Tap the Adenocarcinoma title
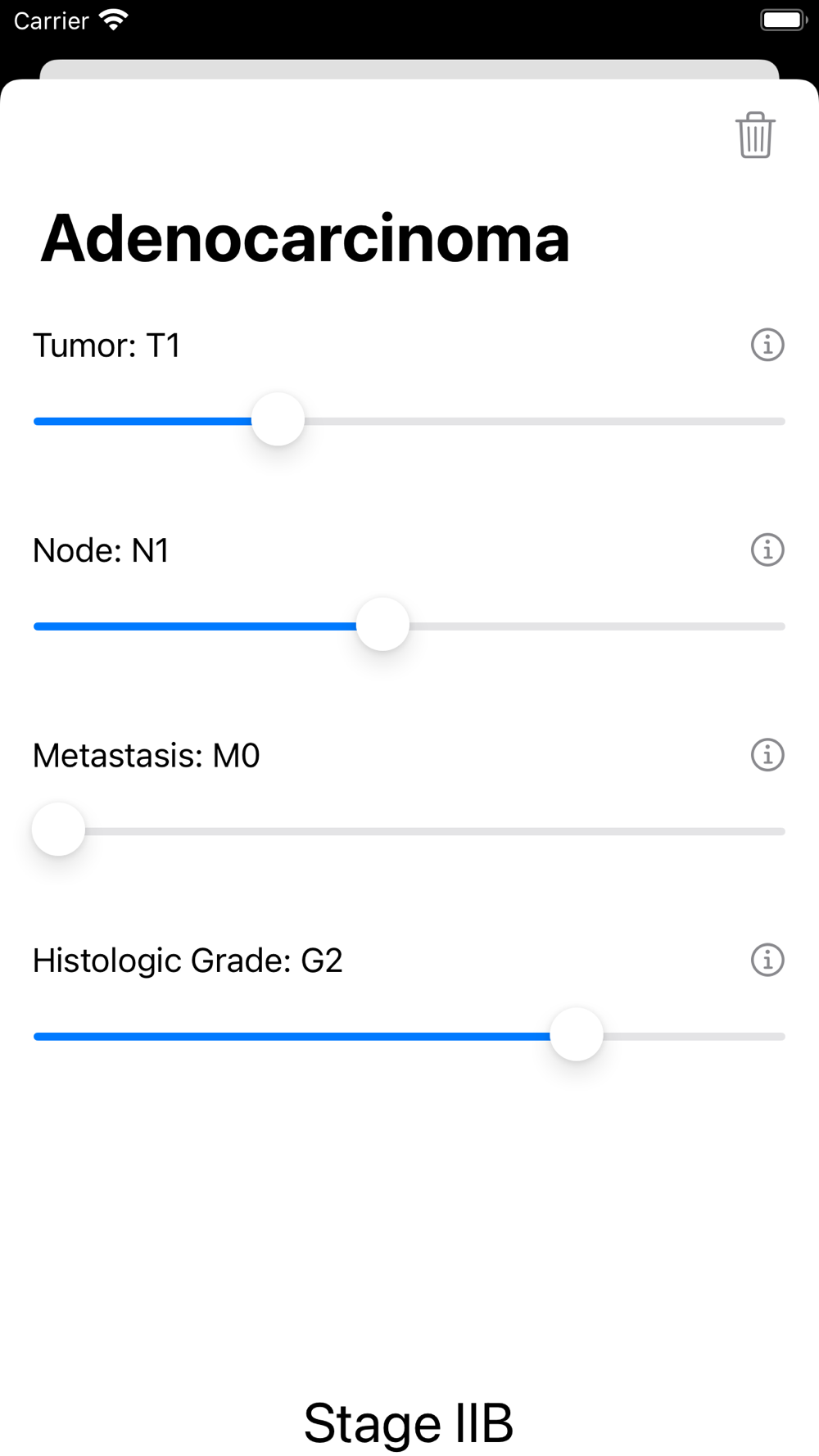Screen dimensions: 819x1456 [x=305, y=239]
